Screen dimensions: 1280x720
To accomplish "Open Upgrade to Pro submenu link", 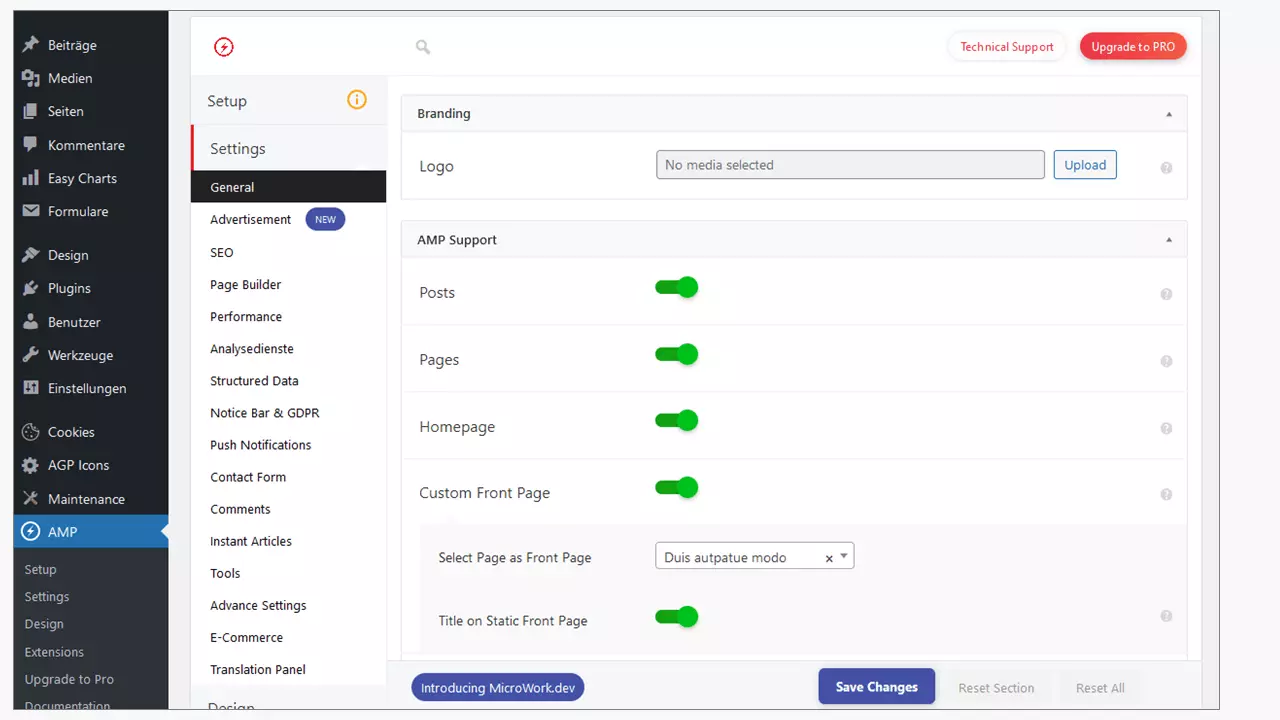I will coord(69,679).
